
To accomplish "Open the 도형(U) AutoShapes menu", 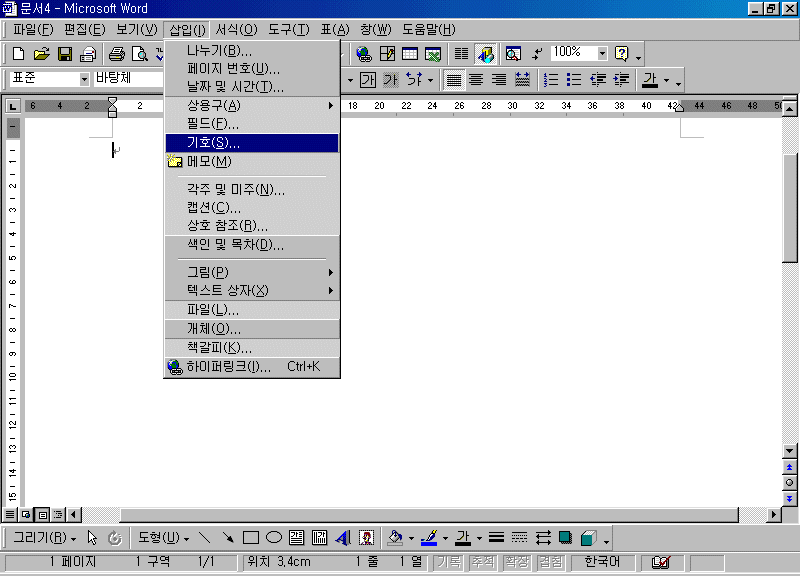I will click(x=163, y=538).
